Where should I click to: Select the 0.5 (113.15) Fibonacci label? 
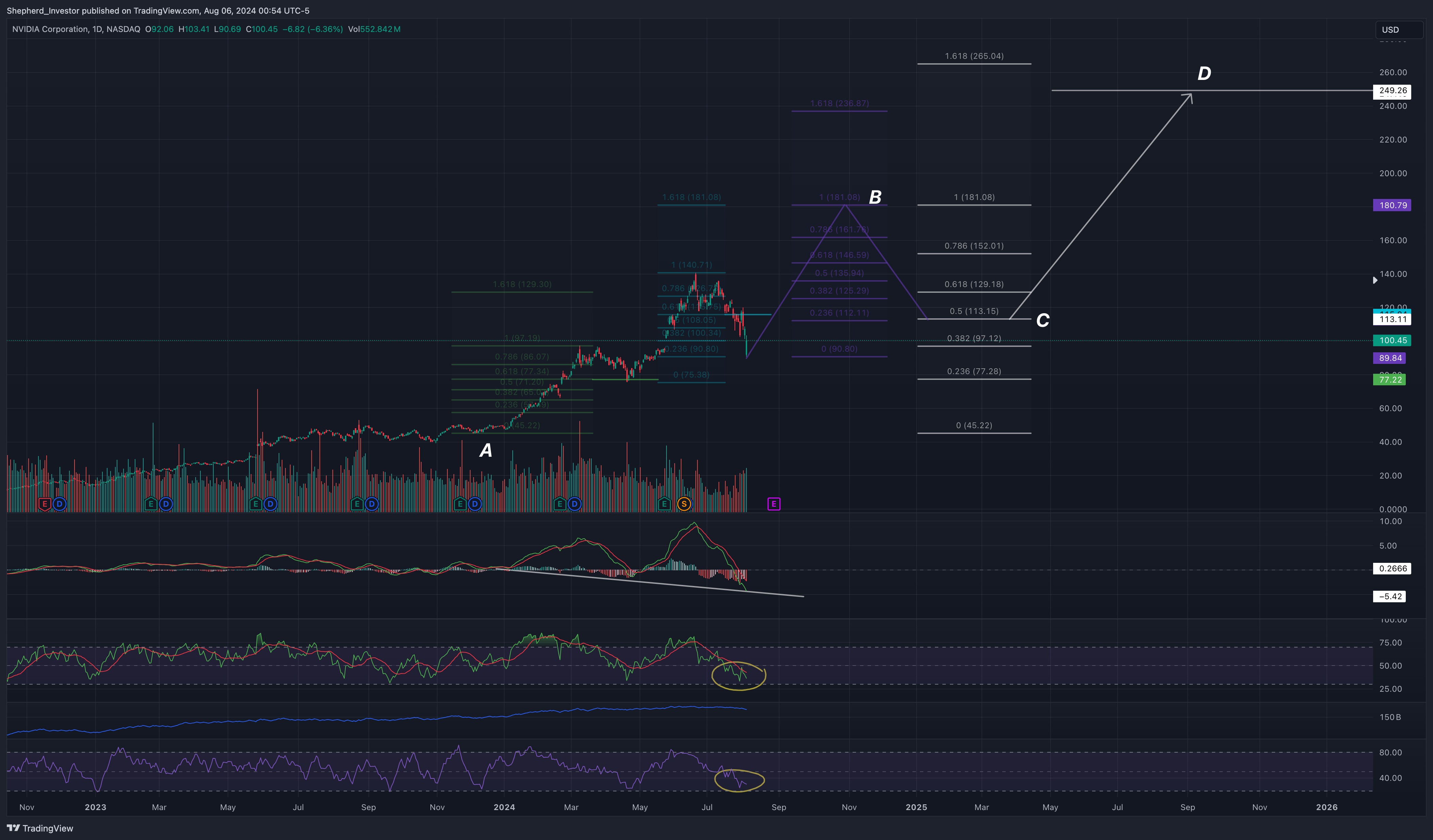pyautogui.click(x=974, y=311)
